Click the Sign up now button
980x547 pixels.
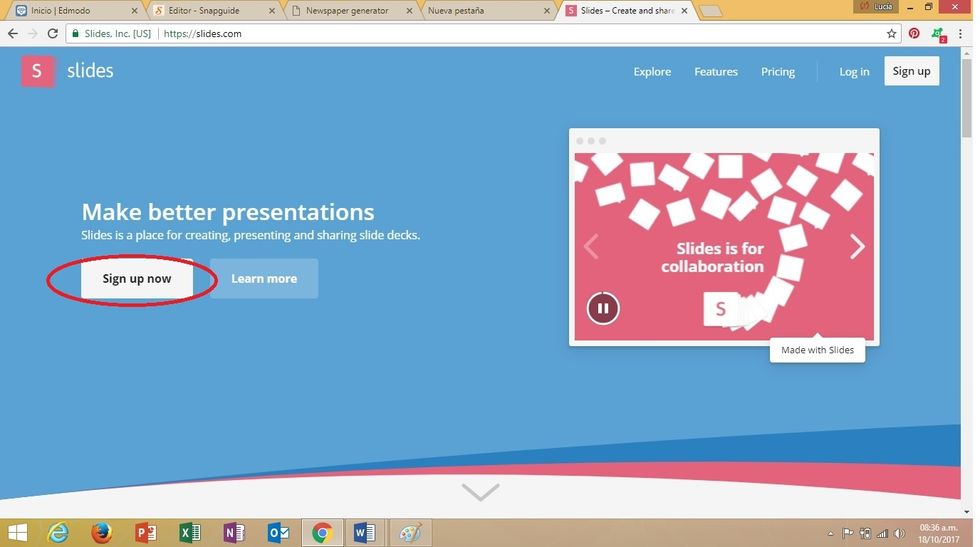[x=137, y=279]
